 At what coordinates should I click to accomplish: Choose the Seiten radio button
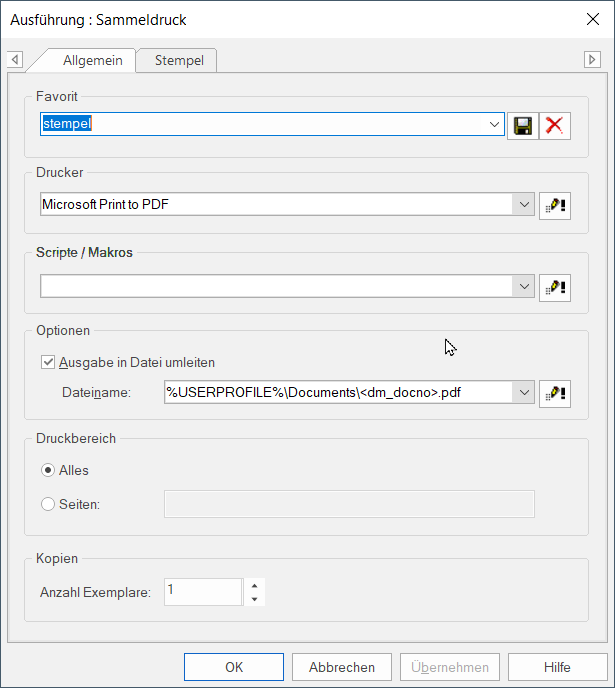tap(48, 504)
